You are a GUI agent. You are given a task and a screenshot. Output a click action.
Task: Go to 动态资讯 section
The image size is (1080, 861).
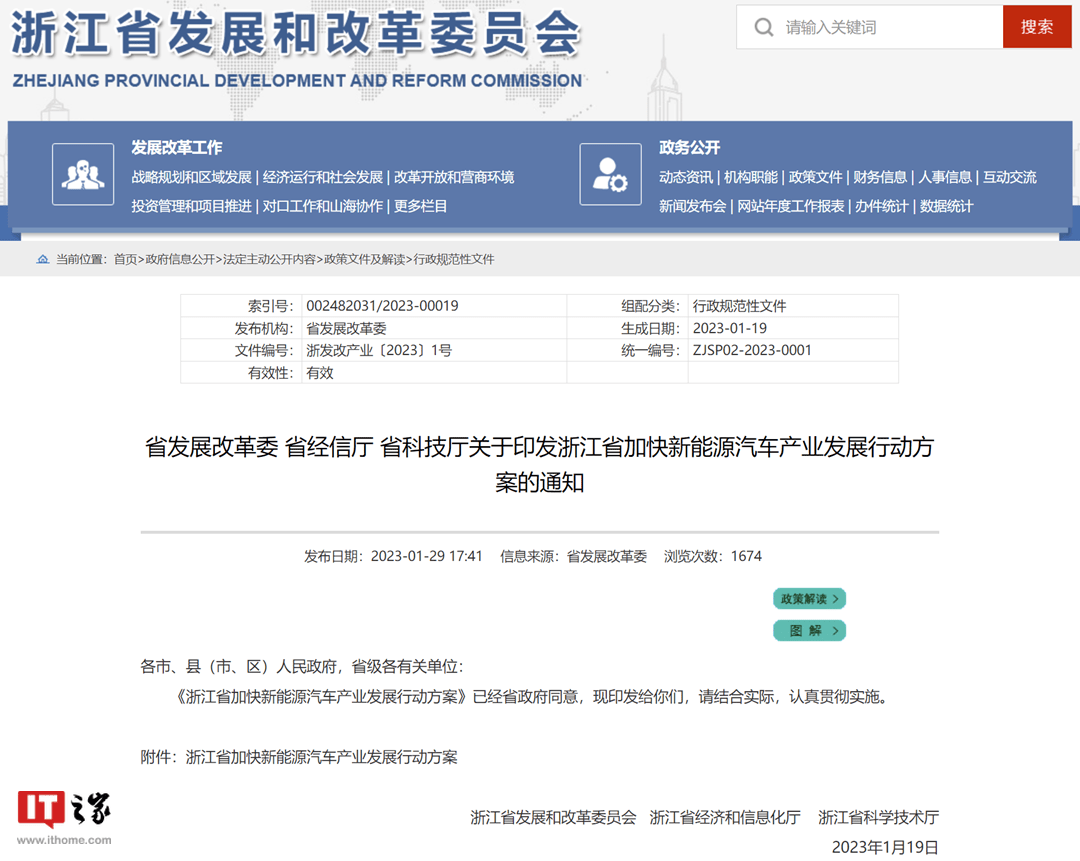click(x=685, y=177)
